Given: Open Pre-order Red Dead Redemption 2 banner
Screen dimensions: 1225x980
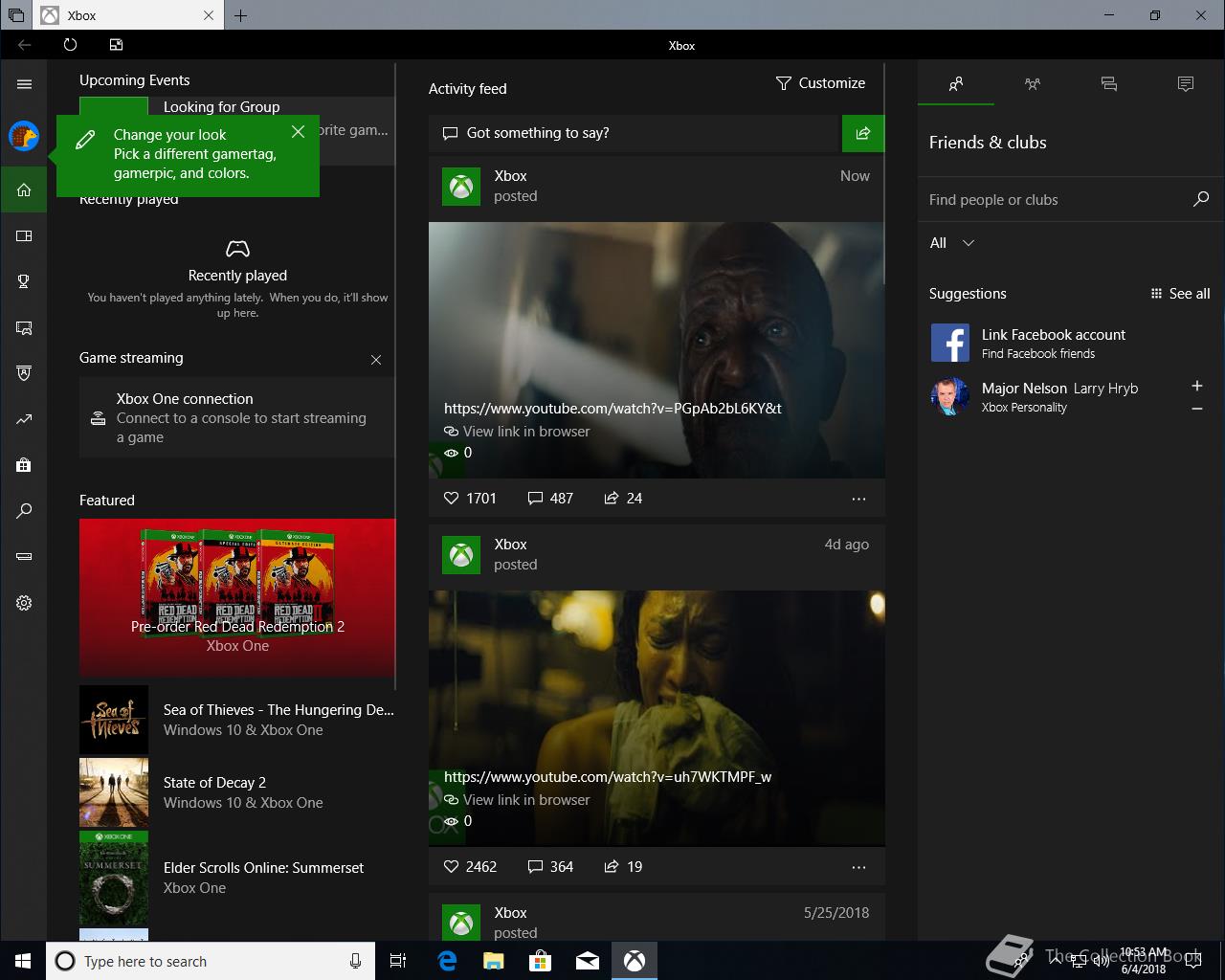Looking at the screenshot, I should click(237, 598).
